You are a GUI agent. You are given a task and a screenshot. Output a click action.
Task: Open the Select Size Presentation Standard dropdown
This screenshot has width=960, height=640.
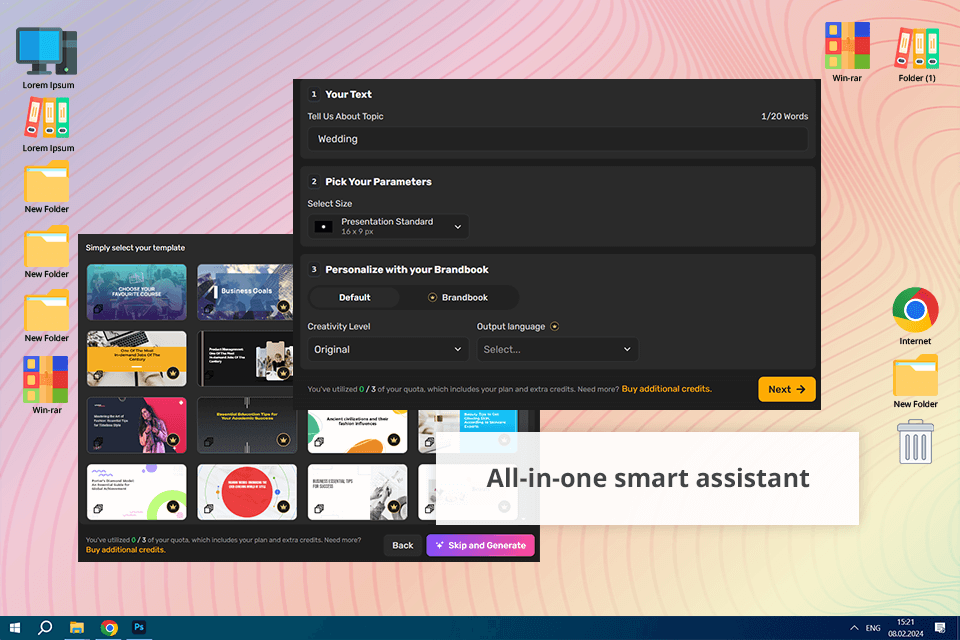388,227
